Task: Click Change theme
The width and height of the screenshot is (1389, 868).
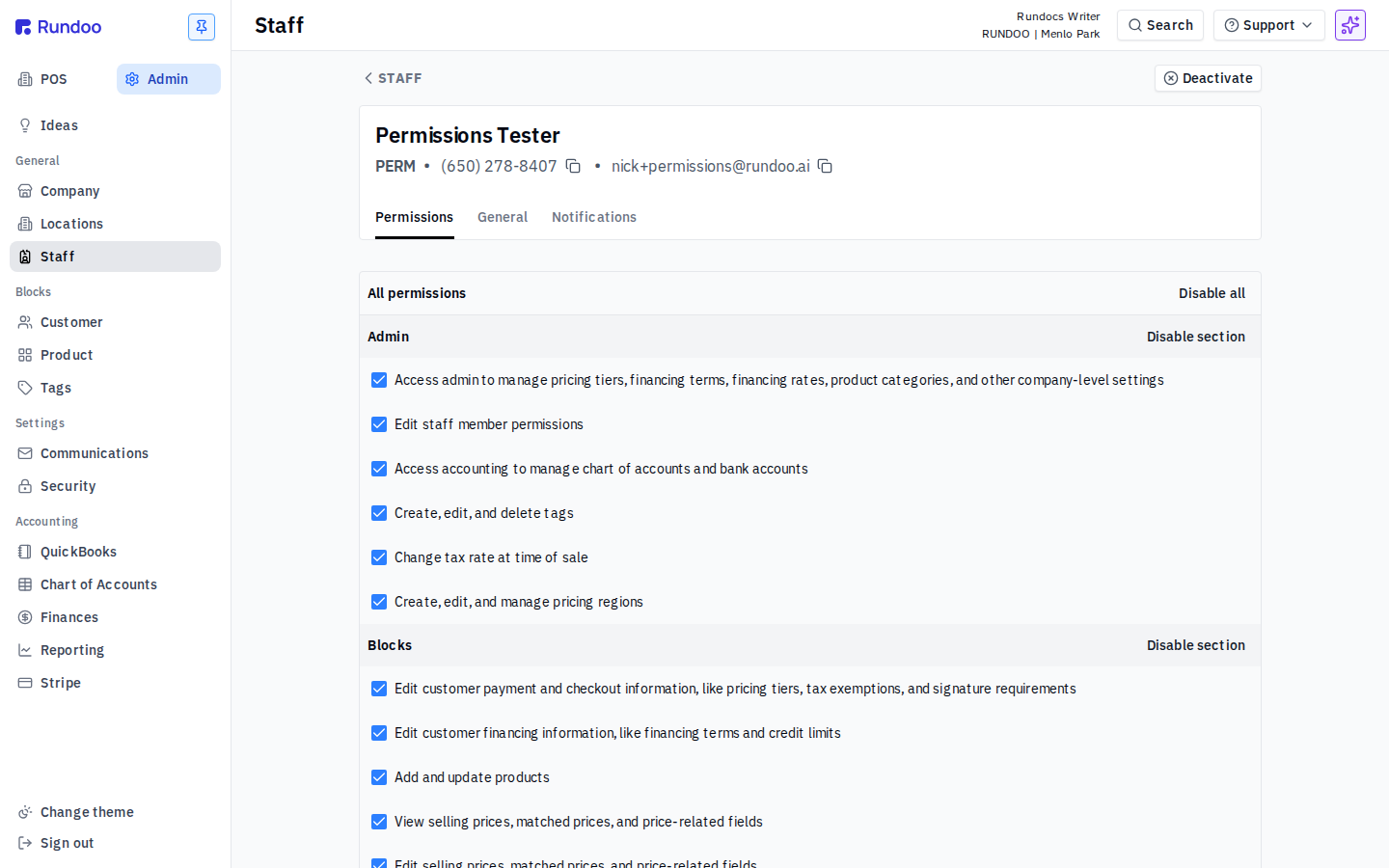Action: coord(116,812)
